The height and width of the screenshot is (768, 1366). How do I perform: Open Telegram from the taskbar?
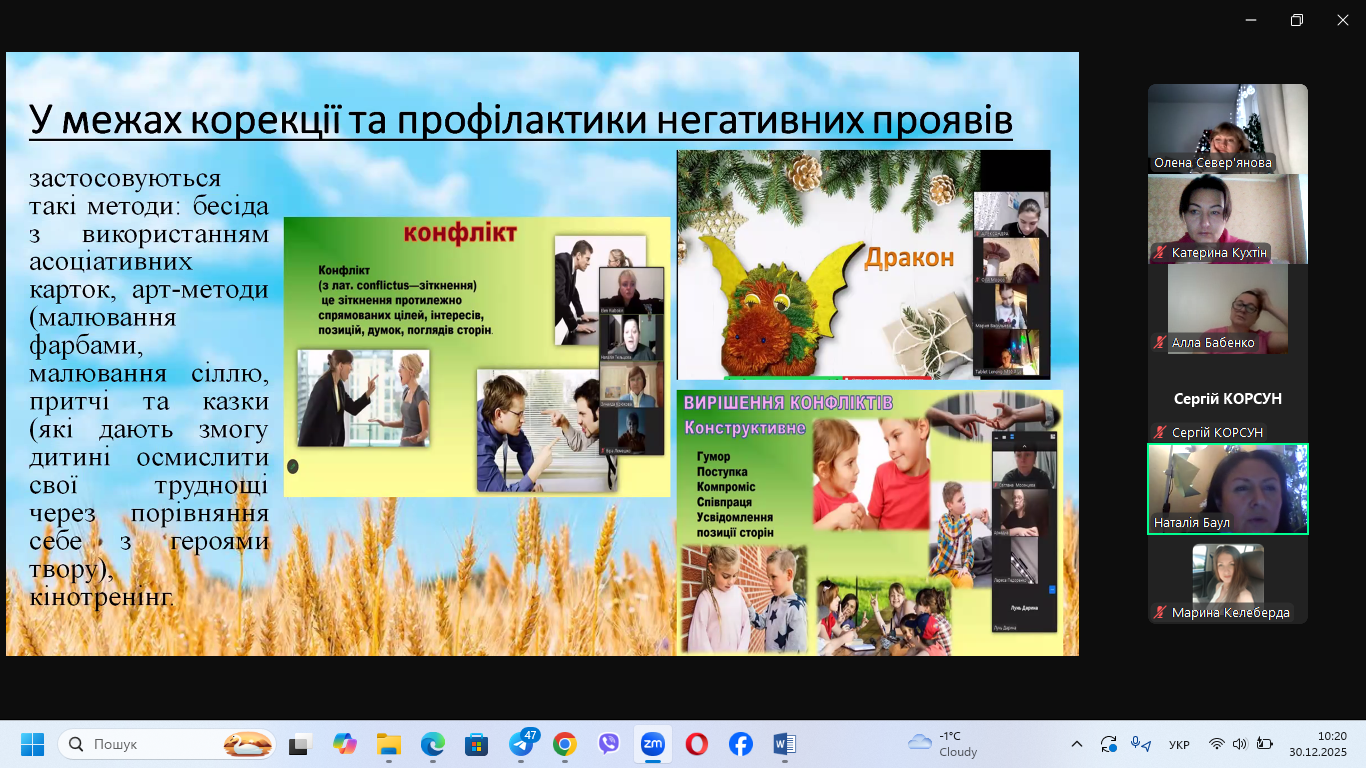(521, 744)
